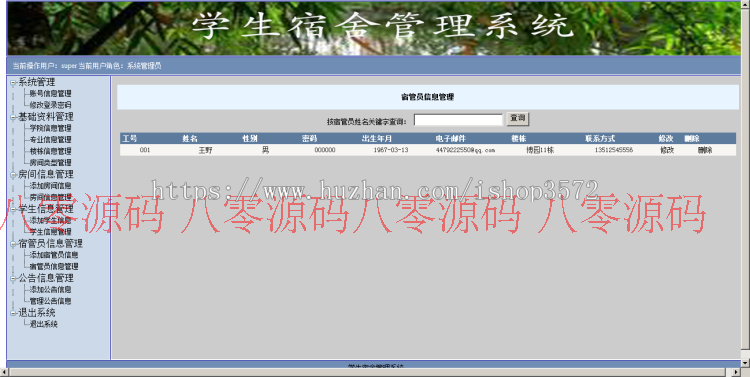Viewport: 750px width, 377px height.
Task: Click the horizontal scrollbar left arrow
Action: coord(4,372)
